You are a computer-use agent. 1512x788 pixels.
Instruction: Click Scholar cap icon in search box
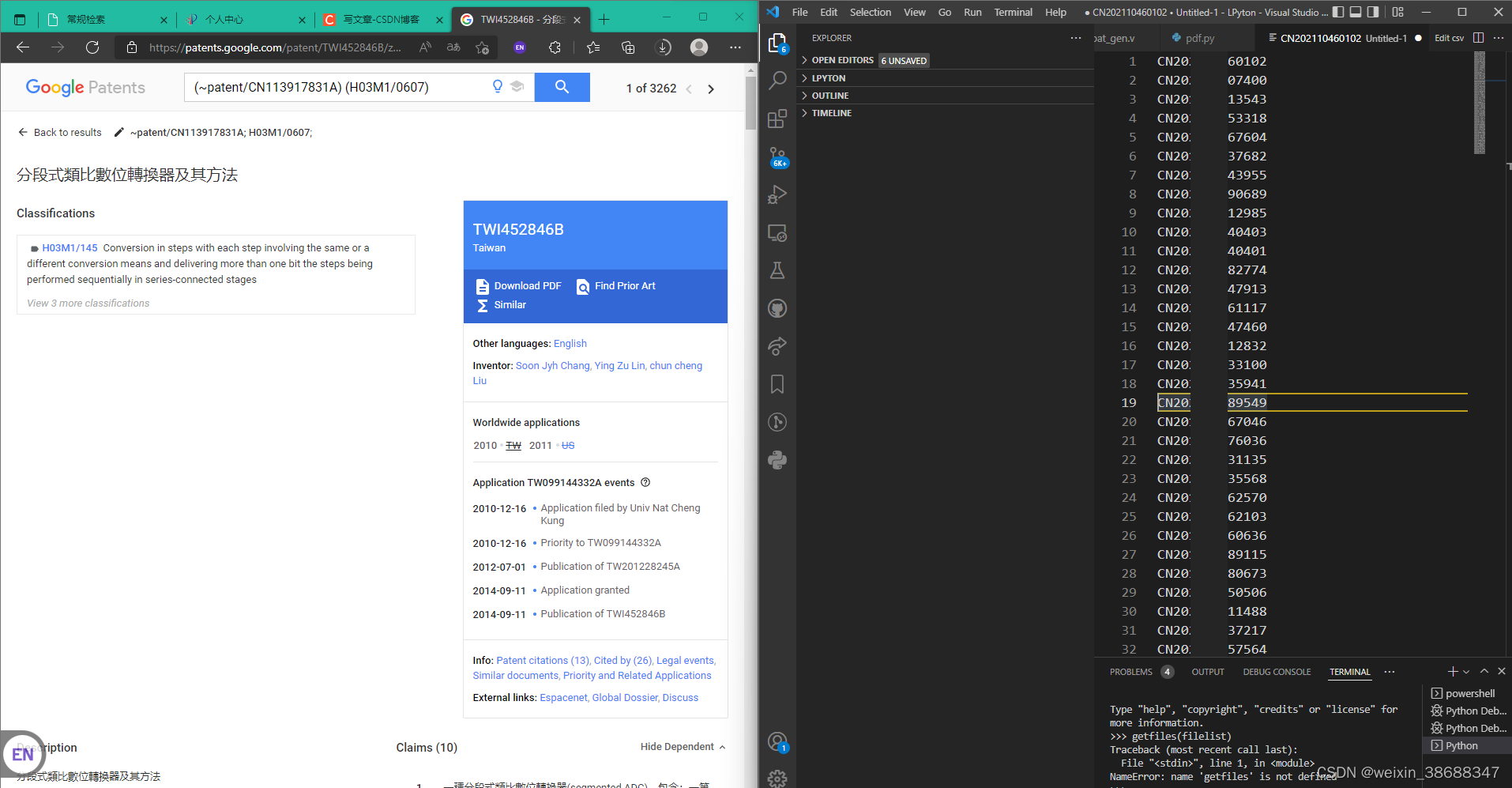(x=517, y=87)
